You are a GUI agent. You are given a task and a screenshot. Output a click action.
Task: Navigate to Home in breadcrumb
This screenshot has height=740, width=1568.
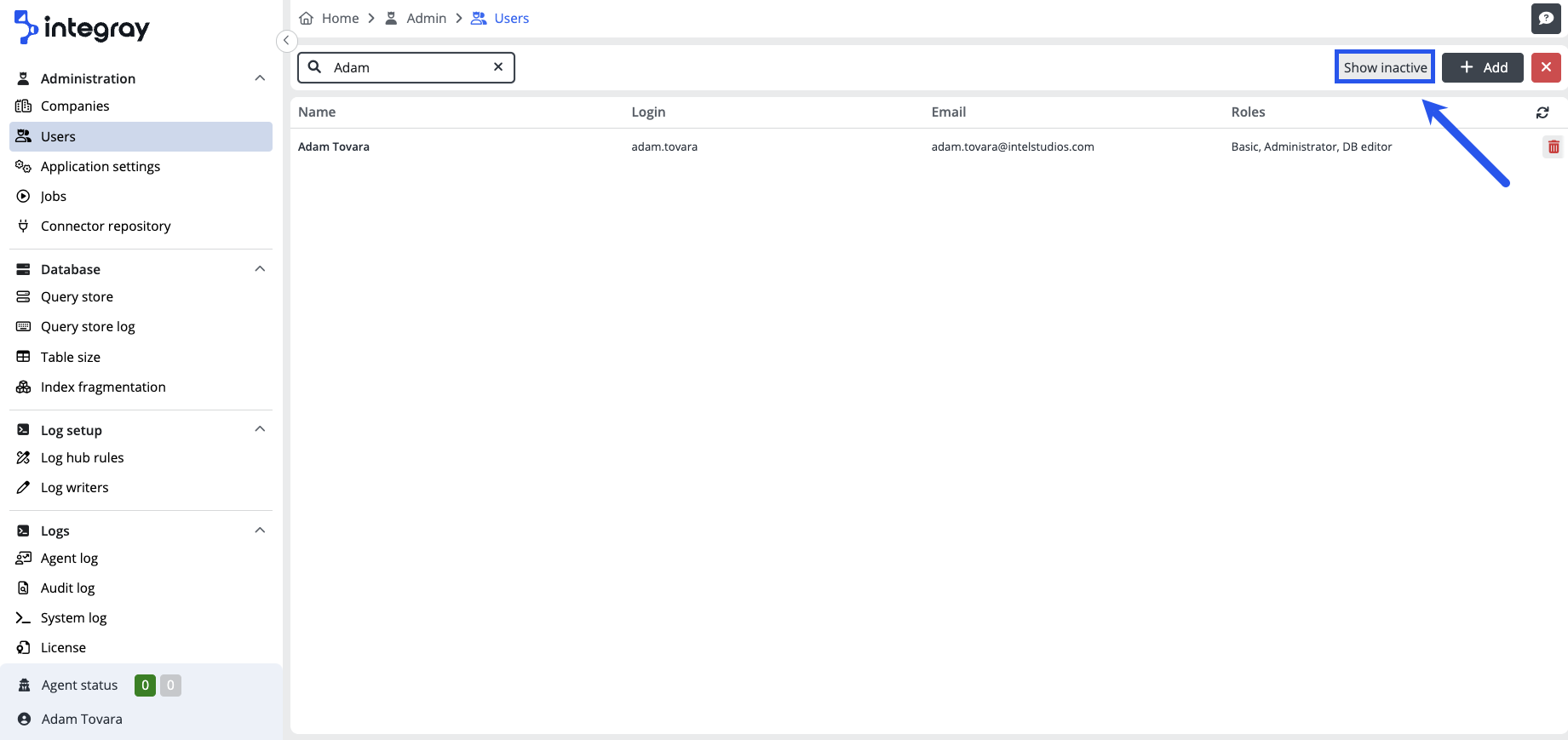point(339,19)
